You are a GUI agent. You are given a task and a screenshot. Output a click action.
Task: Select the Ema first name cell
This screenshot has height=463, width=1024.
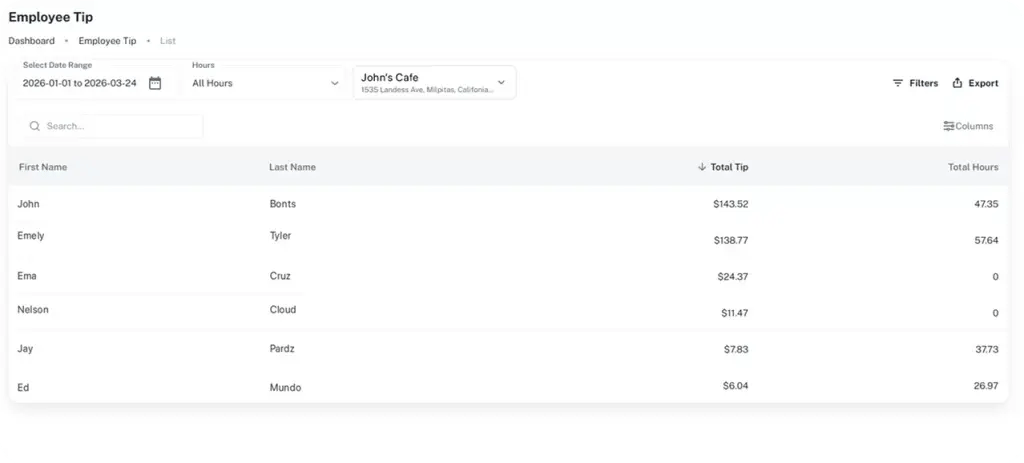(27, 276)
